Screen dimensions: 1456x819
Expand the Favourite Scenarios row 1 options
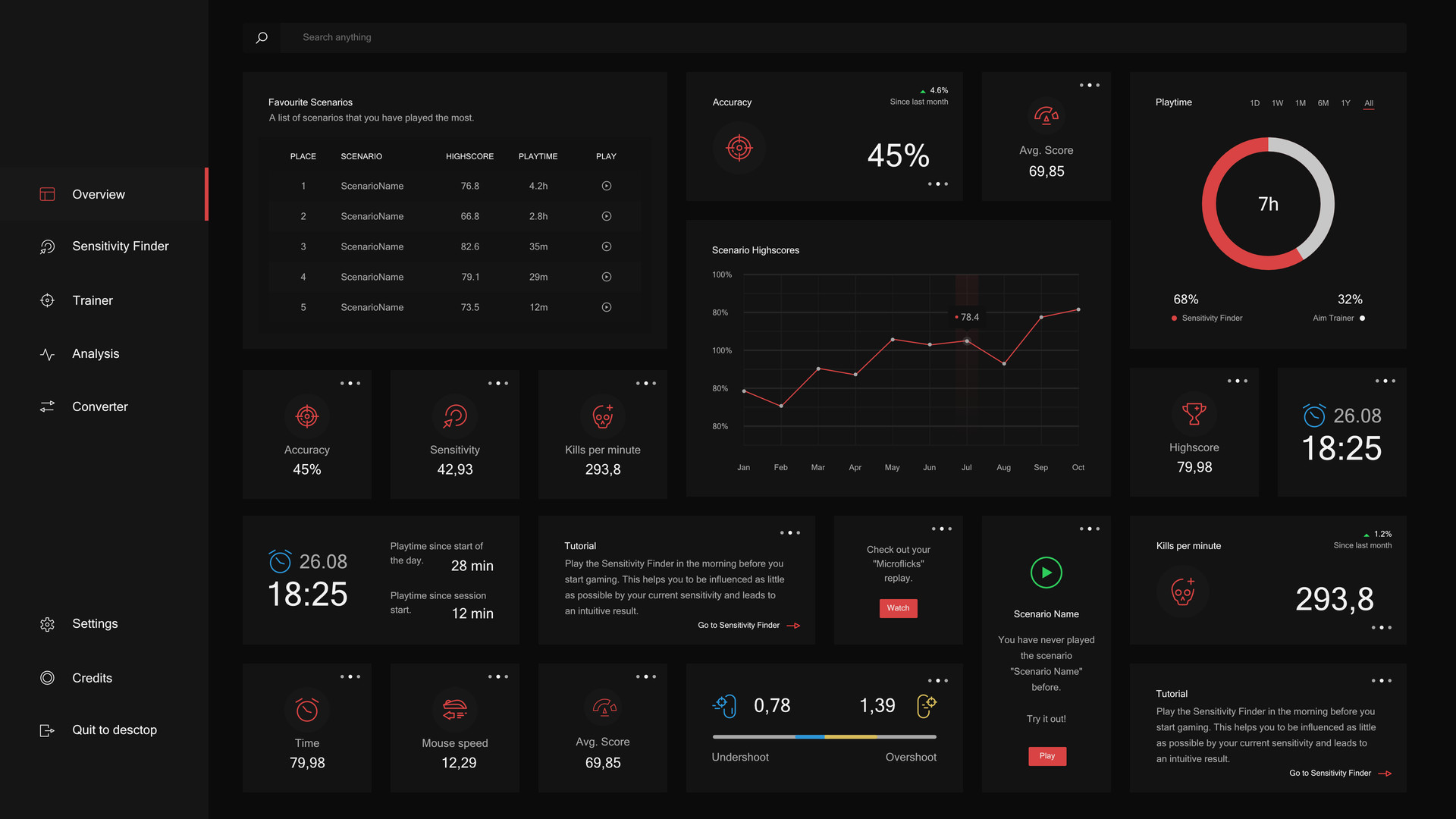tap(605, 186)
